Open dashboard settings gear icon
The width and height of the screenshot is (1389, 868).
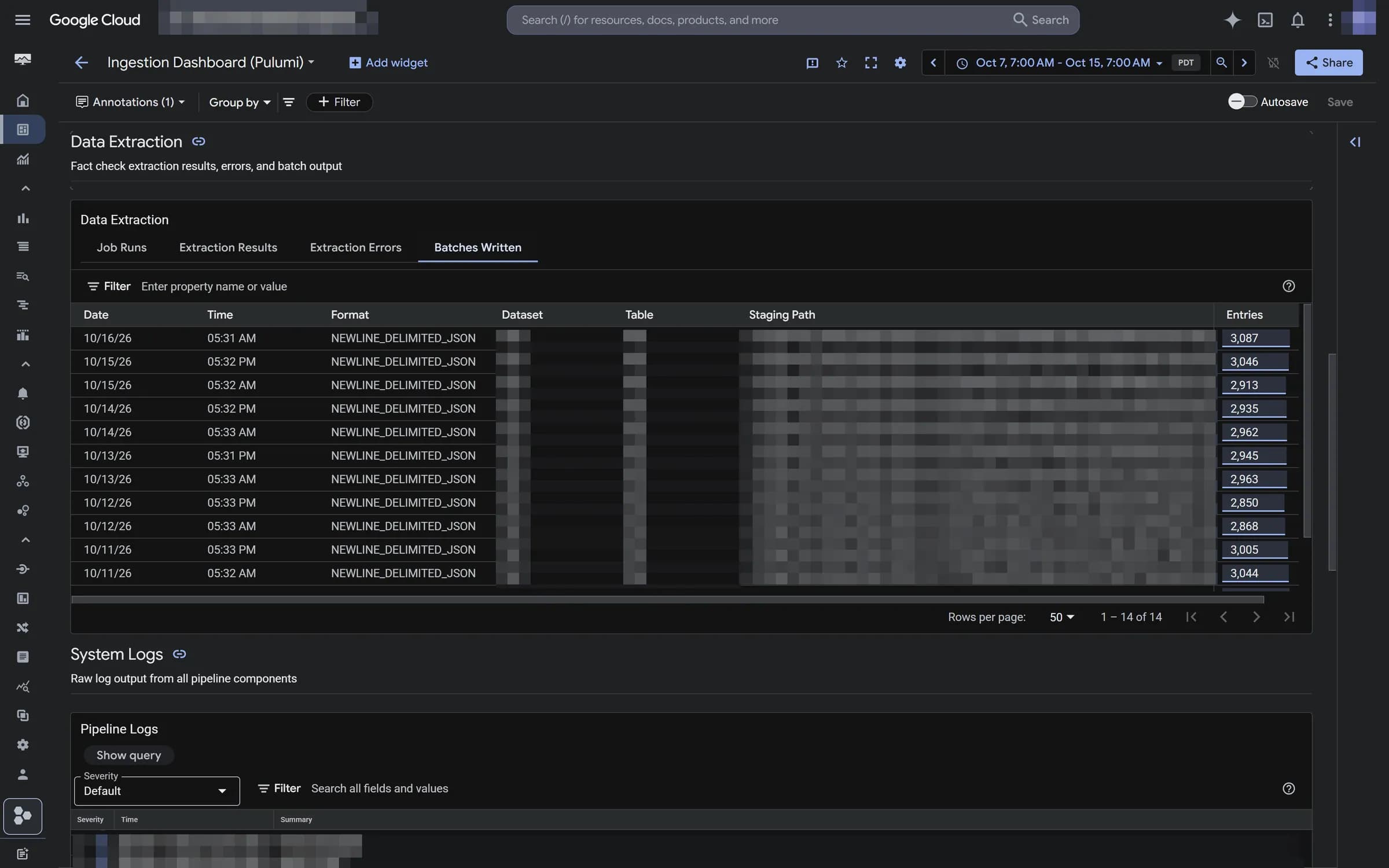coord(900,62)
